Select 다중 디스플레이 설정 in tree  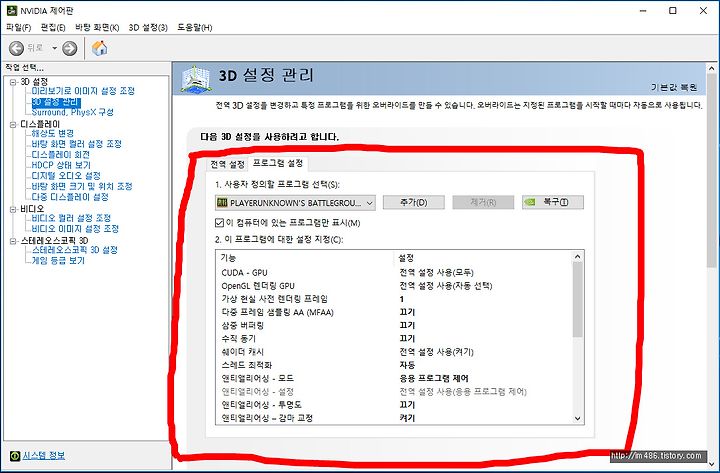coord(70,197)
